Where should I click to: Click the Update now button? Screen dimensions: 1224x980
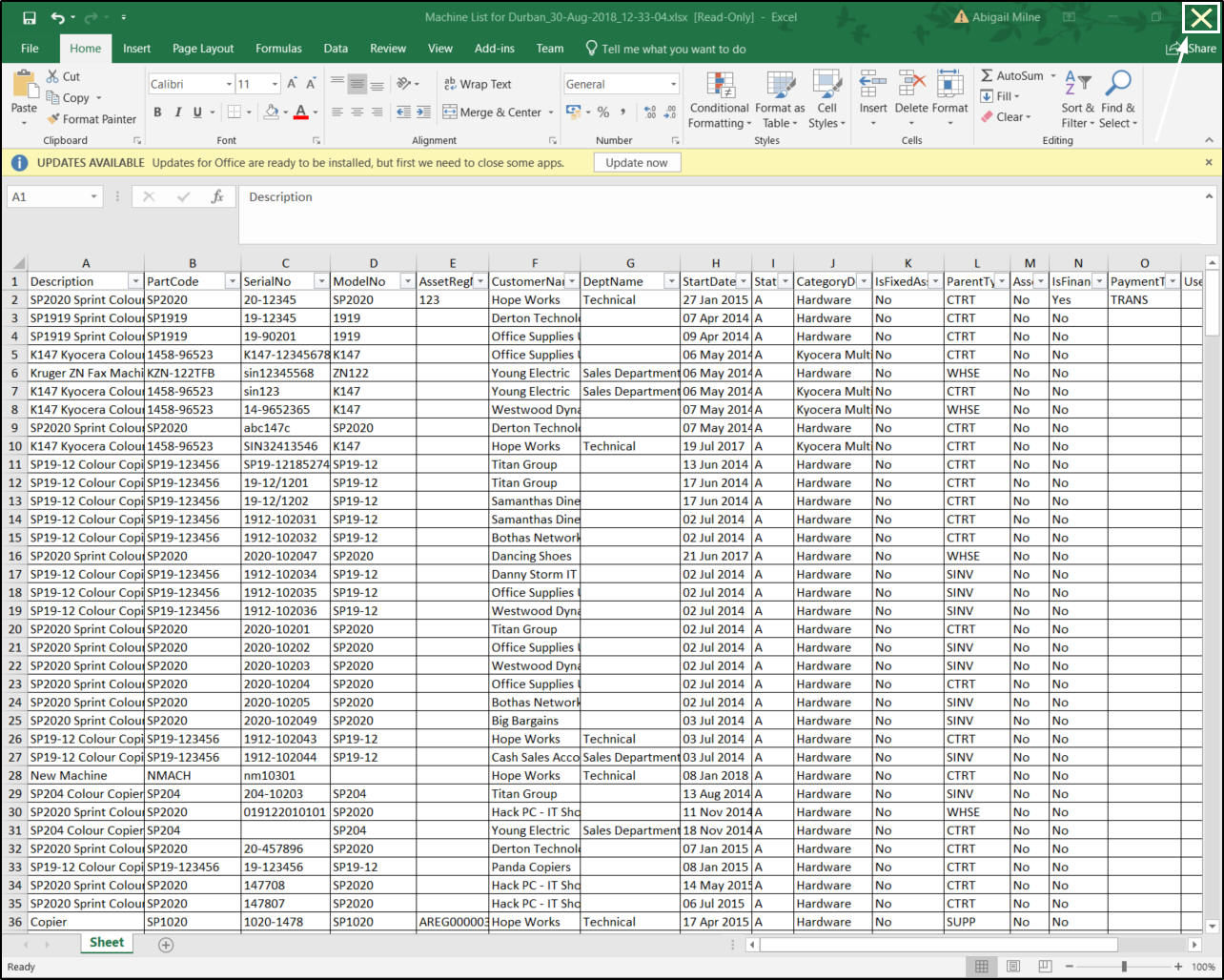point(636,162)
